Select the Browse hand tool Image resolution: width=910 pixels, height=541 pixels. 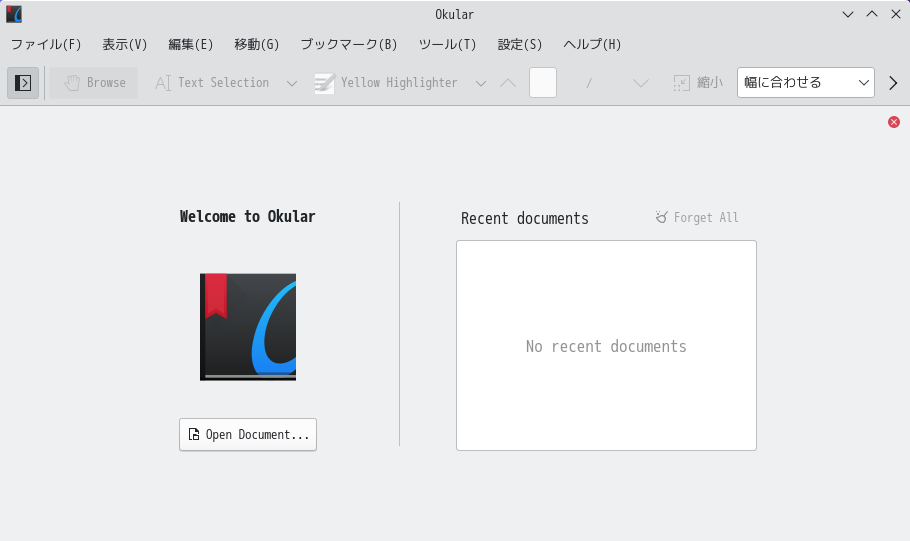(x=94, y=83)
